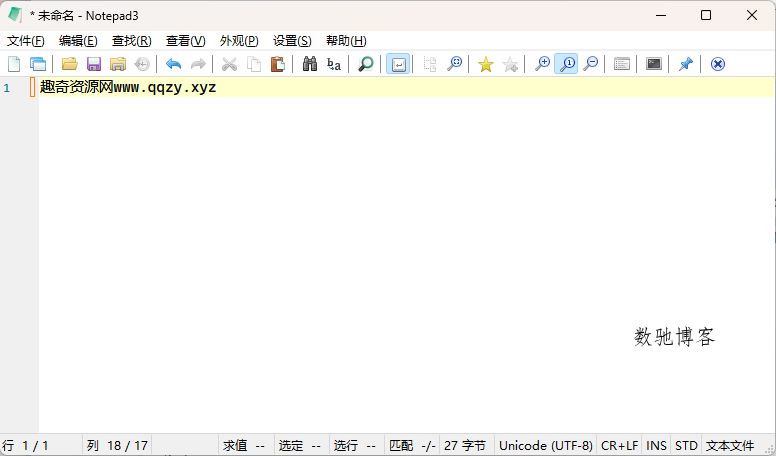Change the syntax scheme via 文本文件 status
Screen dimensions: 776x456
pyautogui.click(x=730, y=446)
